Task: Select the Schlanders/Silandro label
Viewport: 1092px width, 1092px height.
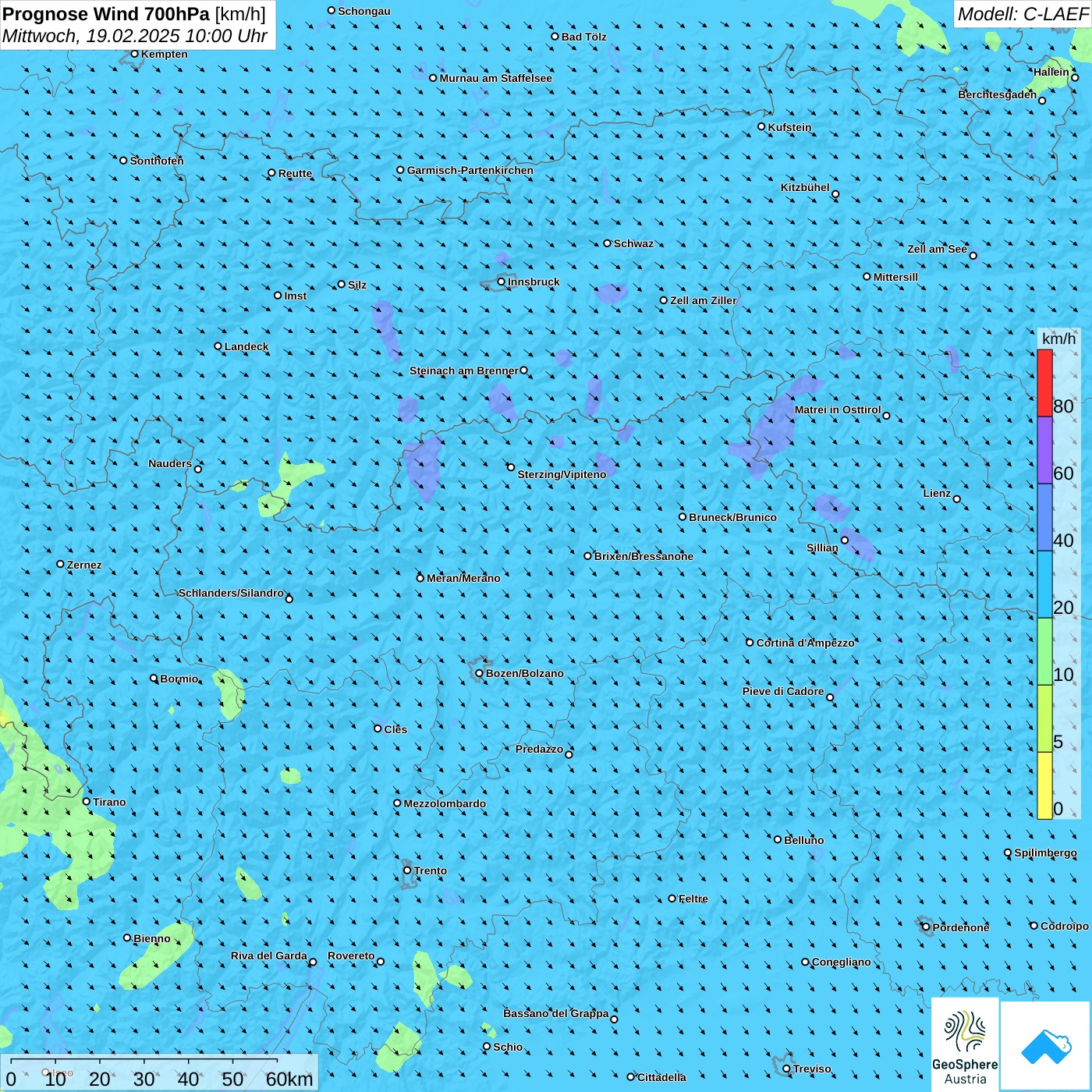Action: coord(231,593)
